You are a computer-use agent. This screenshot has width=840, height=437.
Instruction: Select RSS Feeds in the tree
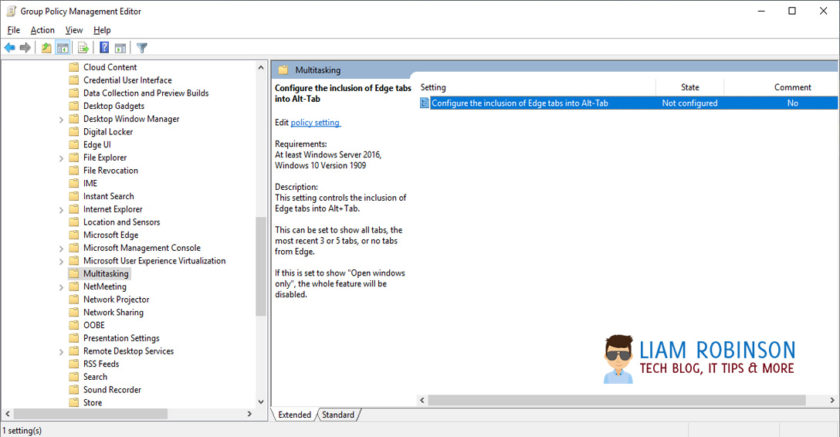click(101, 364)
